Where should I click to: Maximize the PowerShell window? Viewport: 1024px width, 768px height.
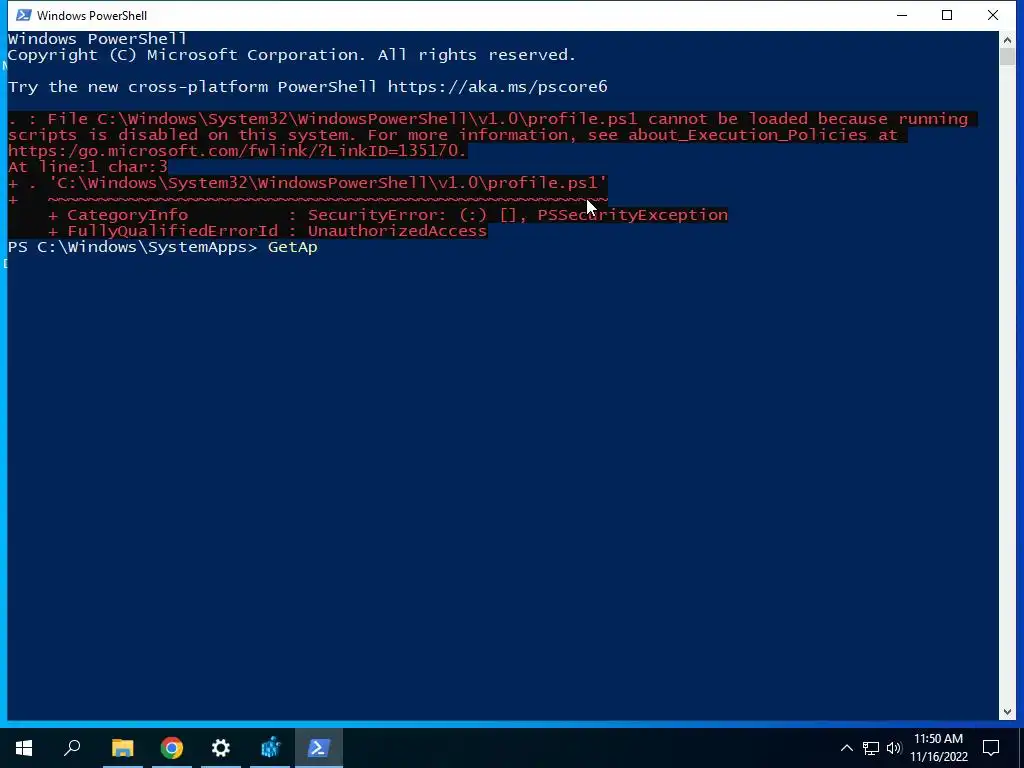[947, 15]
